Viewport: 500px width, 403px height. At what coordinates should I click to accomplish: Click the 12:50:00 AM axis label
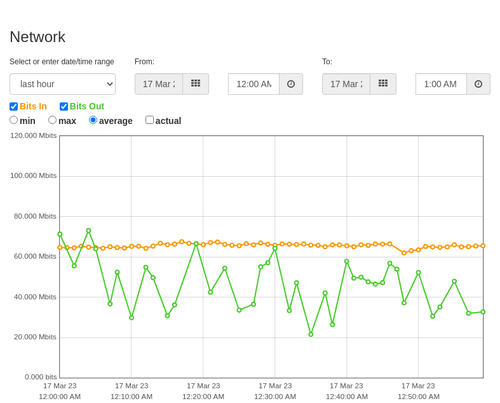[418, 397]
